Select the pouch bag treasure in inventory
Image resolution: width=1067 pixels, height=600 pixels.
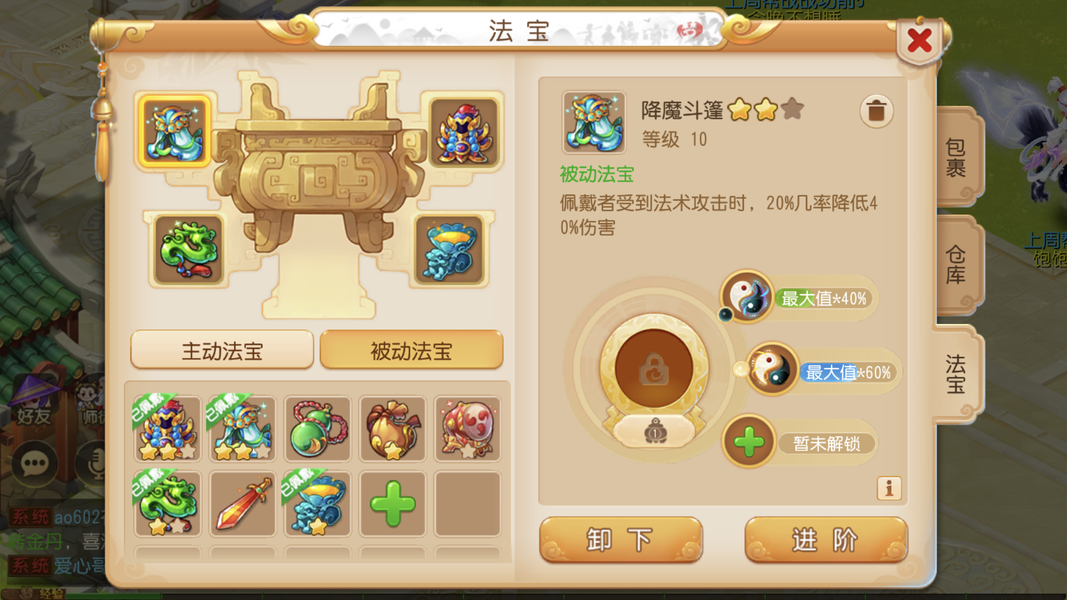pyautogui.click(x=393, y=429)
